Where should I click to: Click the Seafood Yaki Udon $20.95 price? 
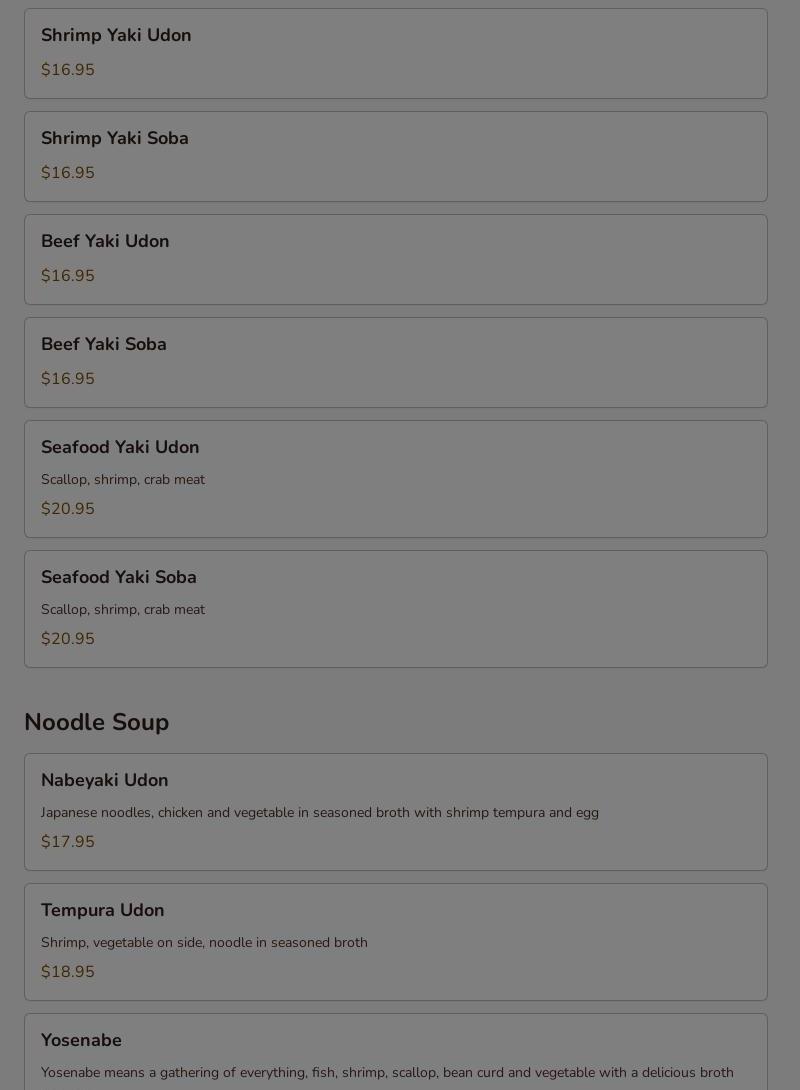click(67, 508)
